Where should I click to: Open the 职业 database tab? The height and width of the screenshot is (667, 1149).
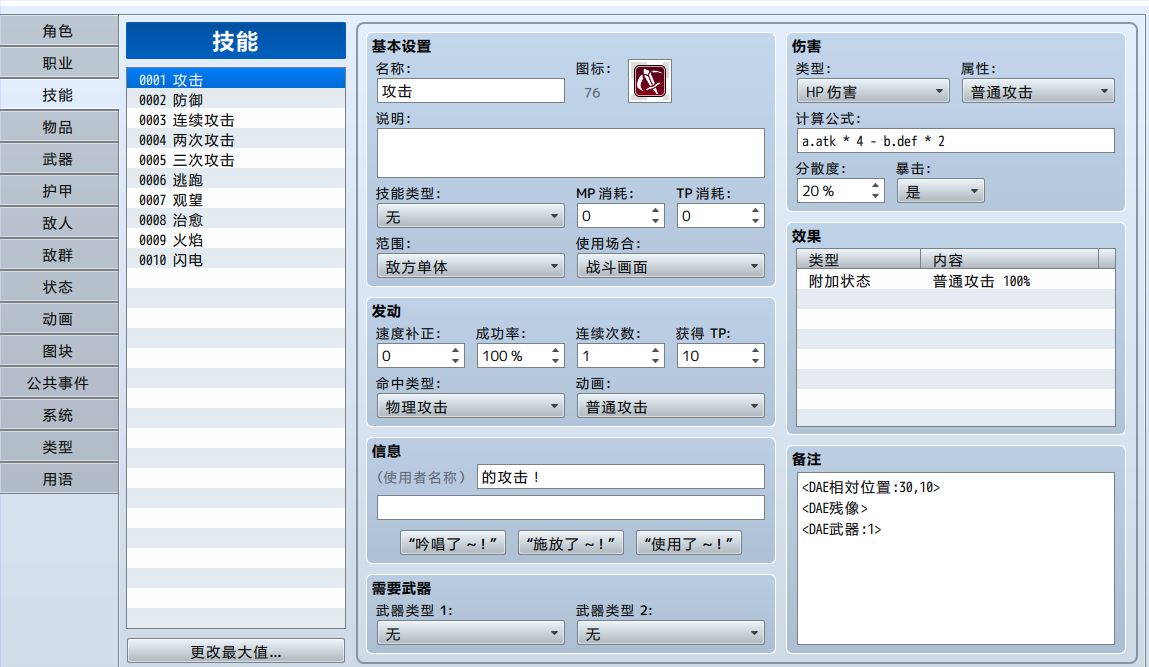point(59,63)
